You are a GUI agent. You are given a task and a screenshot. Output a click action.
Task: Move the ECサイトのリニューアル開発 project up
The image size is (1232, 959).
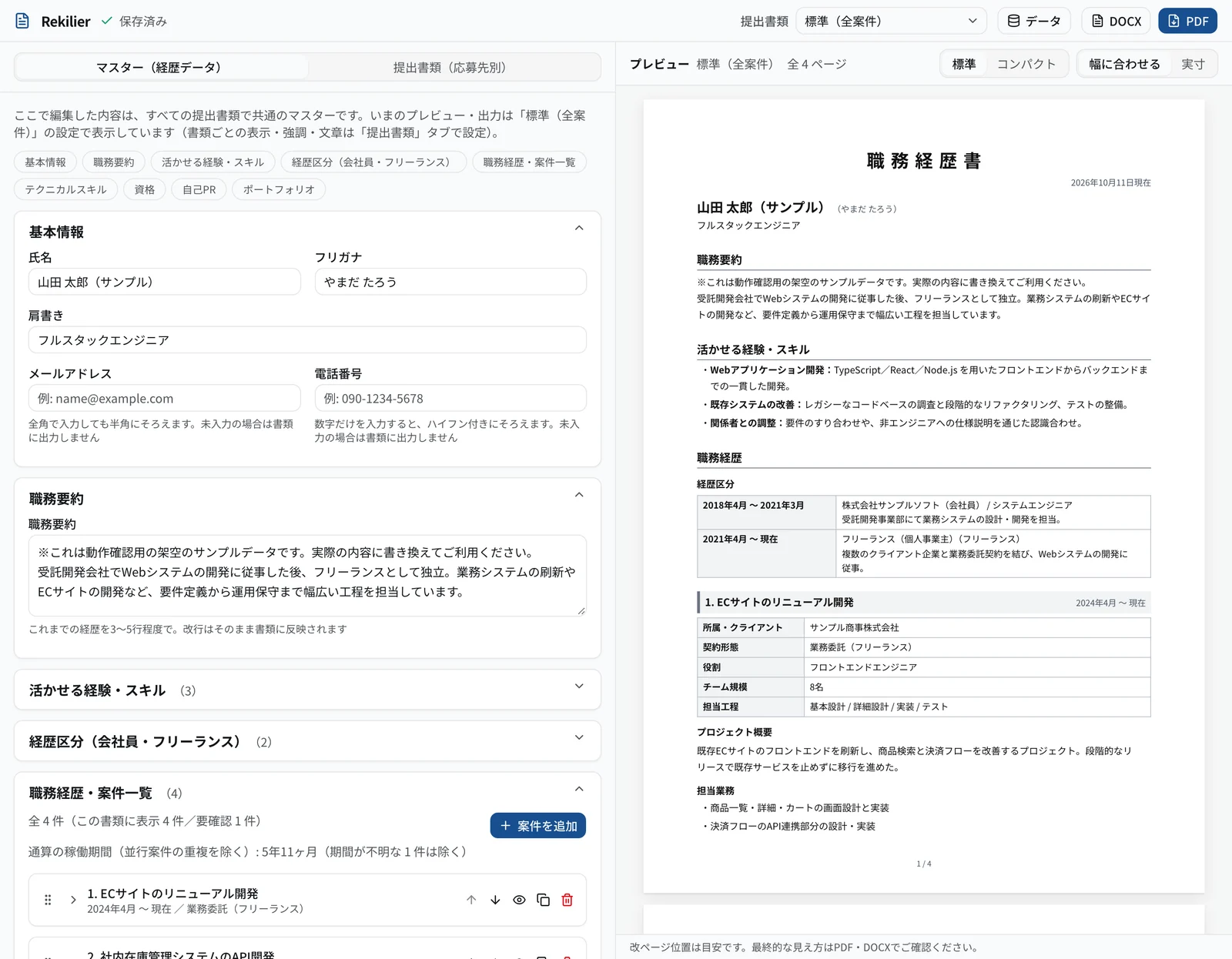pyautogui.click(x=471, y=900)
